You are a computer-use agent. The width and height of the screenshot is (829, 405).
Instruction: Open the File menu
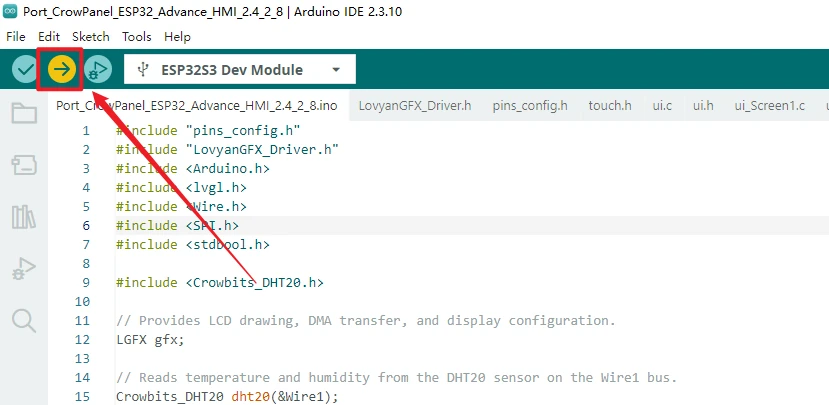tap(15, 36)
